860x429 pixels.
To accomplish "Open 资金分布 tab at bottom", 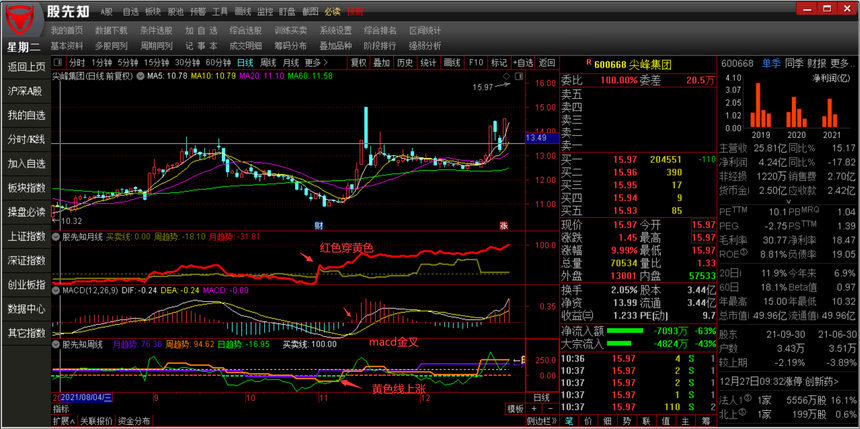I will (133, 421).
